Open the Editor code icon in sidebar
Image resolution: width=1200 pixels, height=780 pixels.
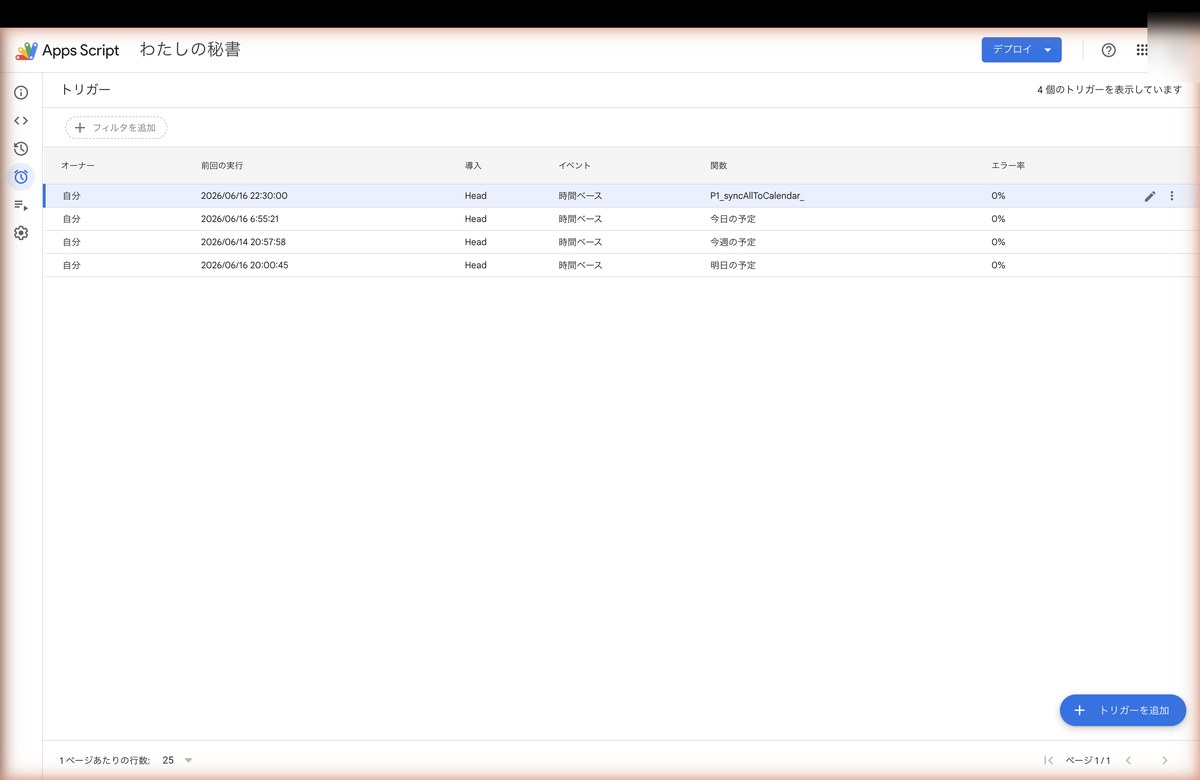point(21,121)
